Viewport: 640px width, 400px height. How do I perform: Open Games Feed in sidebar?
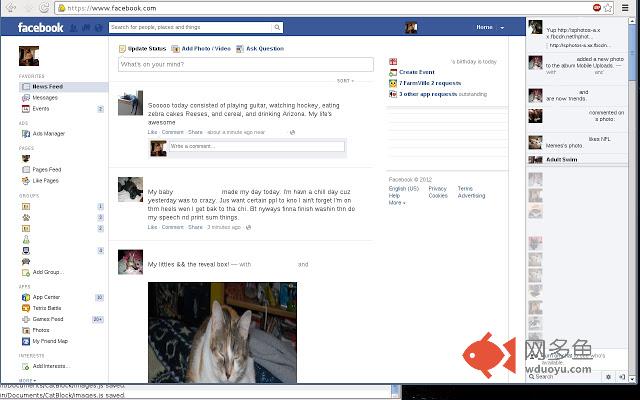click(48, 319)
